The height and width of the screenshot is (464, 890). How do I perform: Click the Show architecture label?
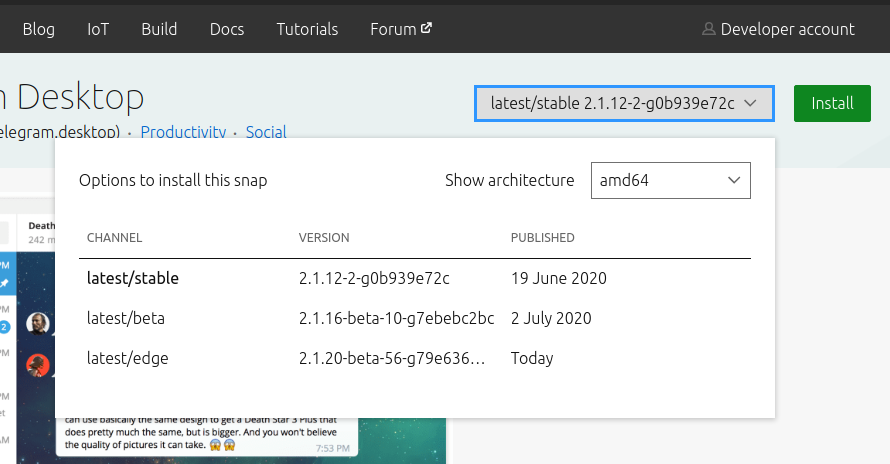[509, 181]
